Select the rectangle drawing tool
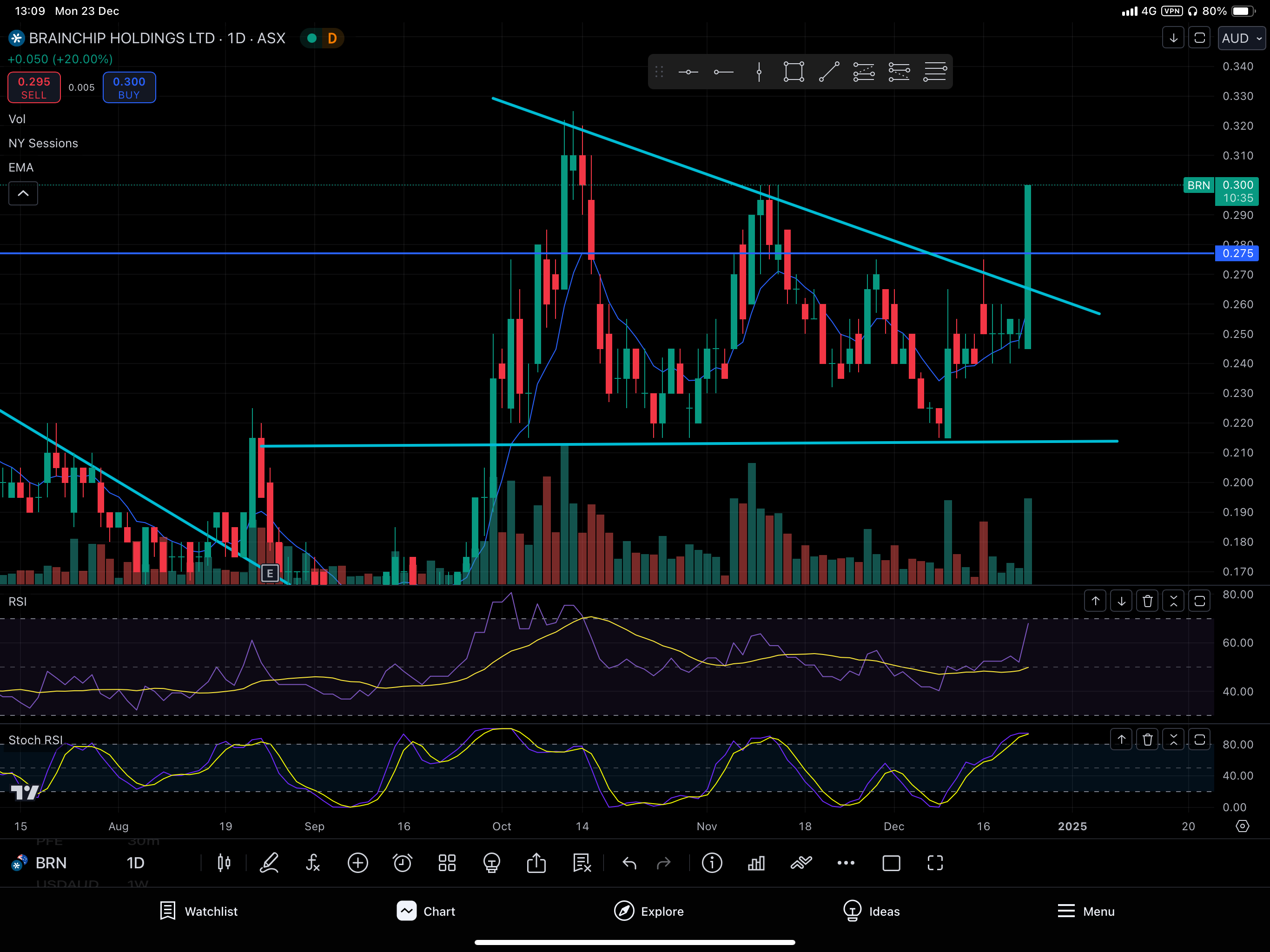 coord(794,72)
